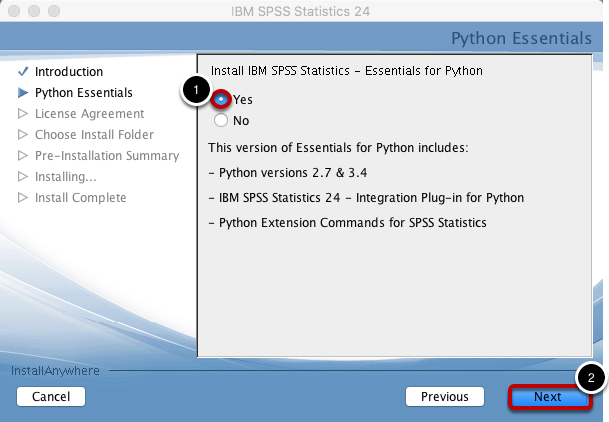
Task: Click the License Agreement step label
Action: [x=89, y=113]
